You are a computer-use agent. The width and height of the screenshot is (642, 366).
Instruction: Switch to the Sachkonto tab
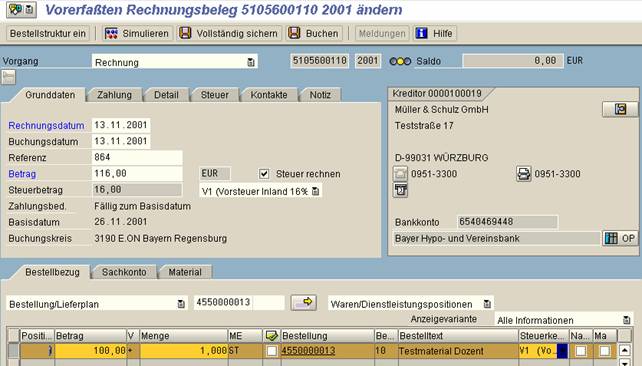click(x=124, y=272)
